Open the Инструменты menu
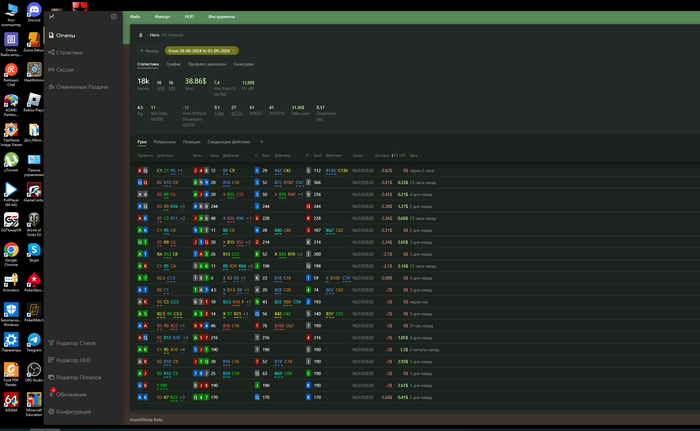 coord(221,17)
